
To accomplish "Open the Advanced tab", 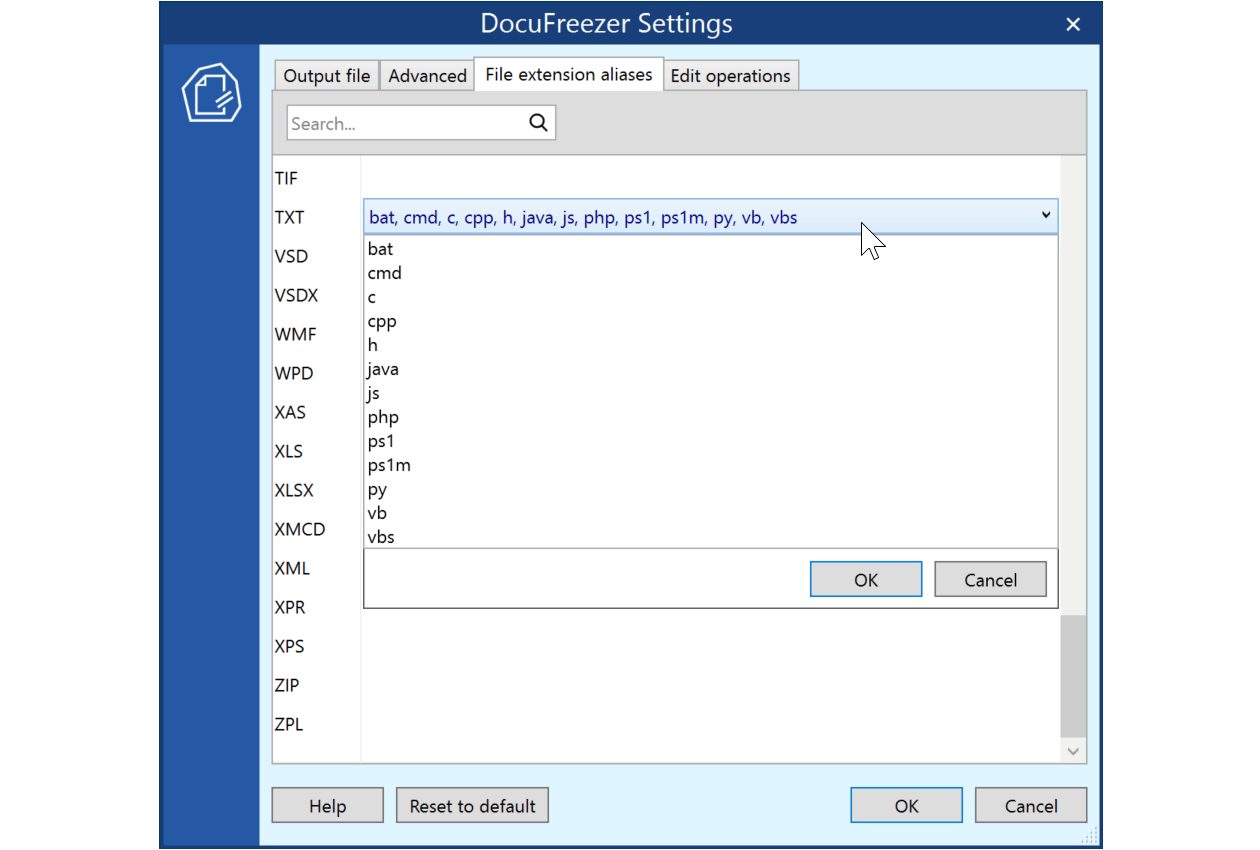I will click(427, 75).
